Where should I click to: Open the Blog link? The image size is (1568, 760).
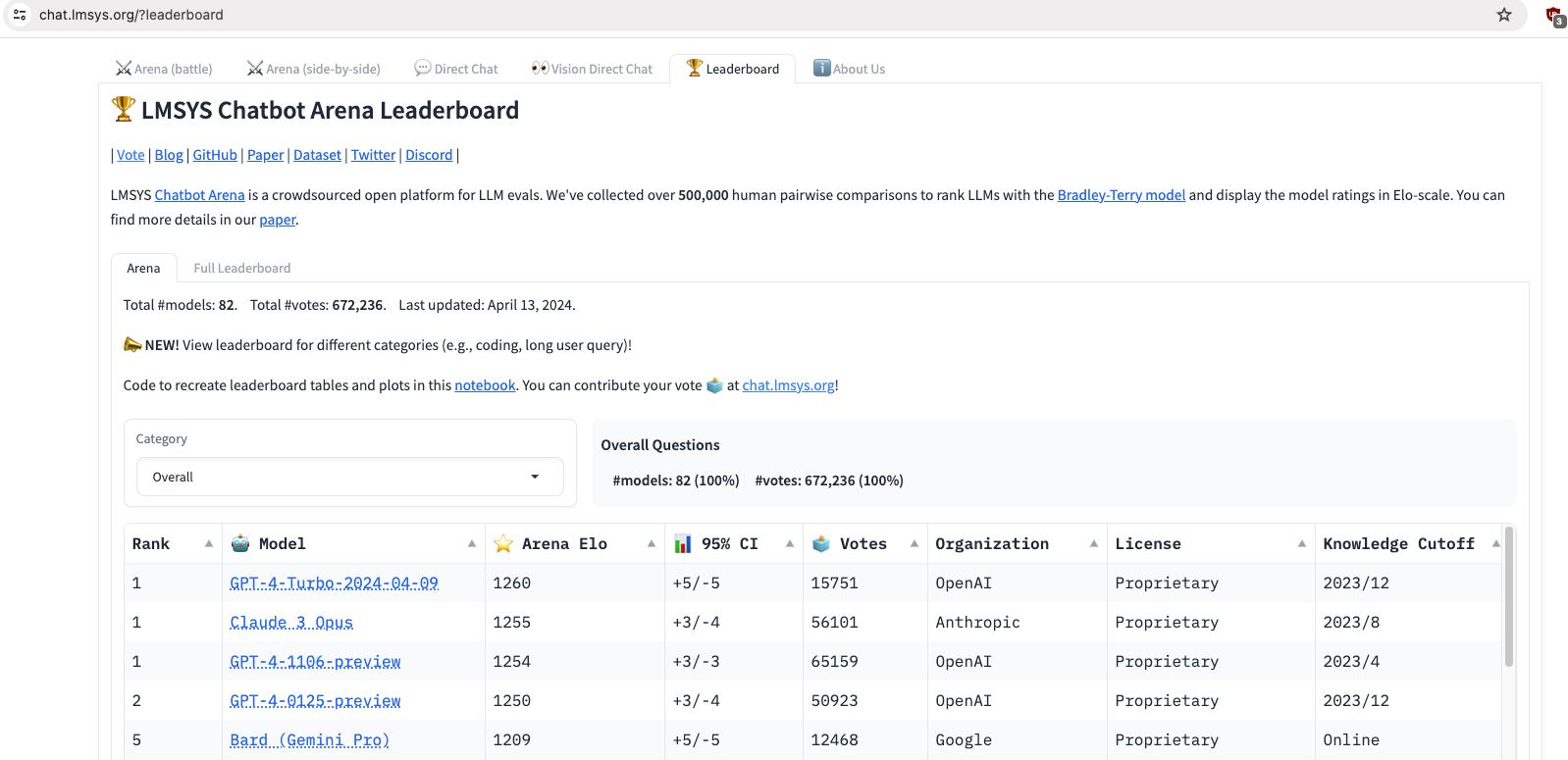(x=169, y=155)
